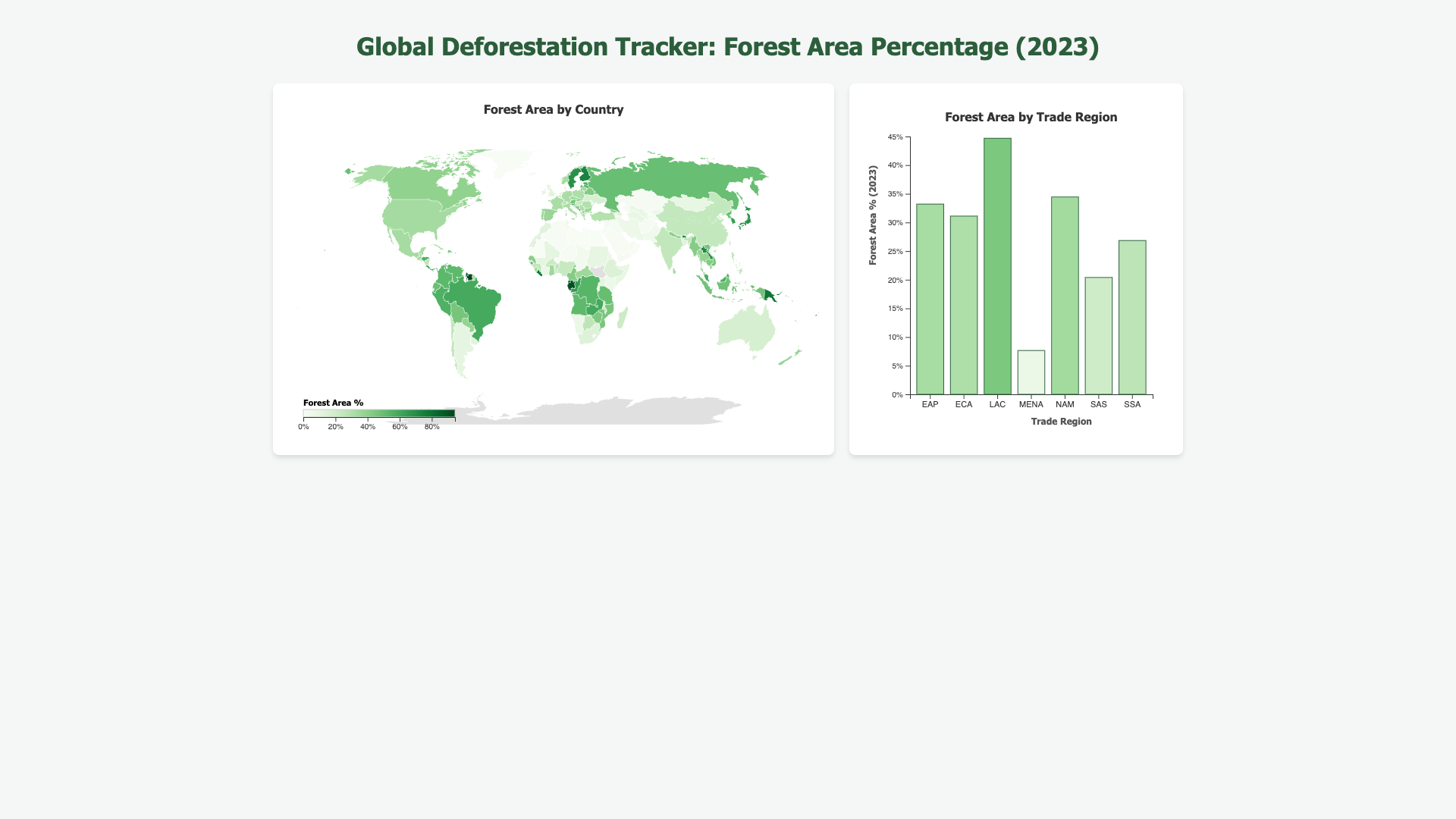The width and height of the screenshot is (1456, 819).
Task: Click Papua New Guinea on the map
Action: point(770,294)
